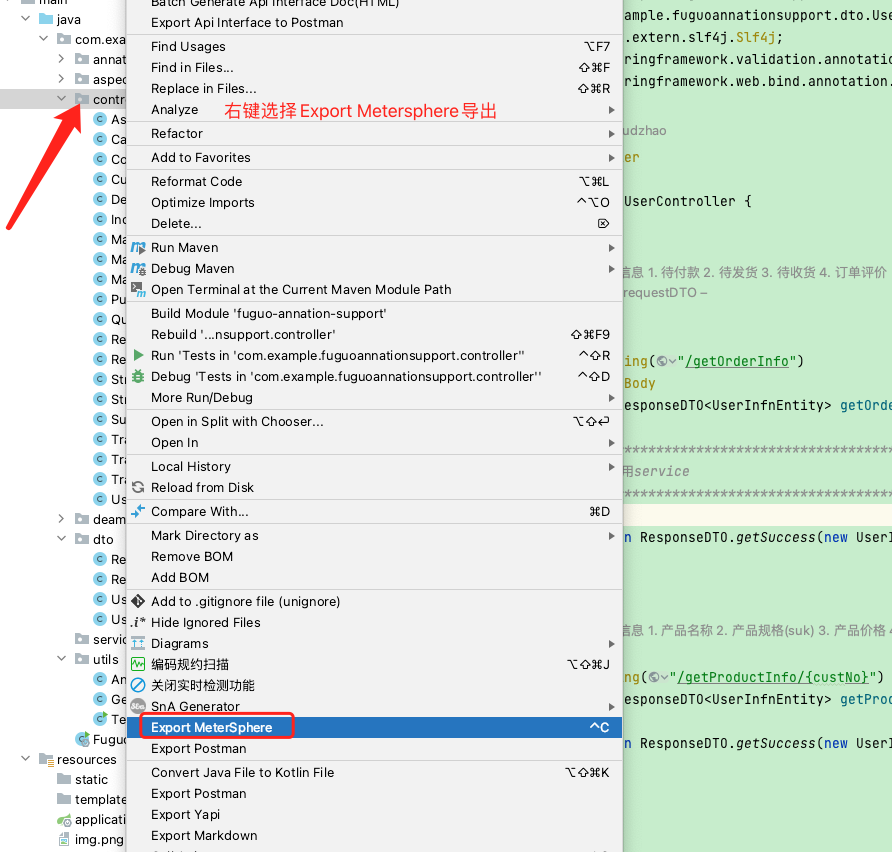Select Delete... in context menu
The height and width of the screenshot is (852, 892).
pos(374,224)
